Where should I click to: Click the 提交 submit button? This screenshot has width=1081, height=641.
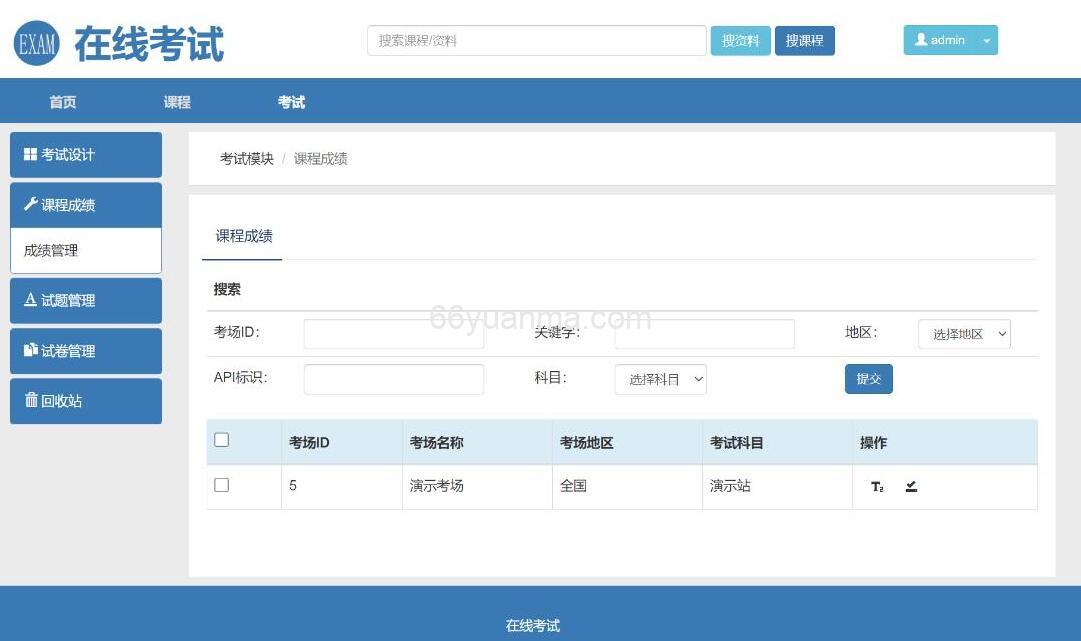coord(868,378)
